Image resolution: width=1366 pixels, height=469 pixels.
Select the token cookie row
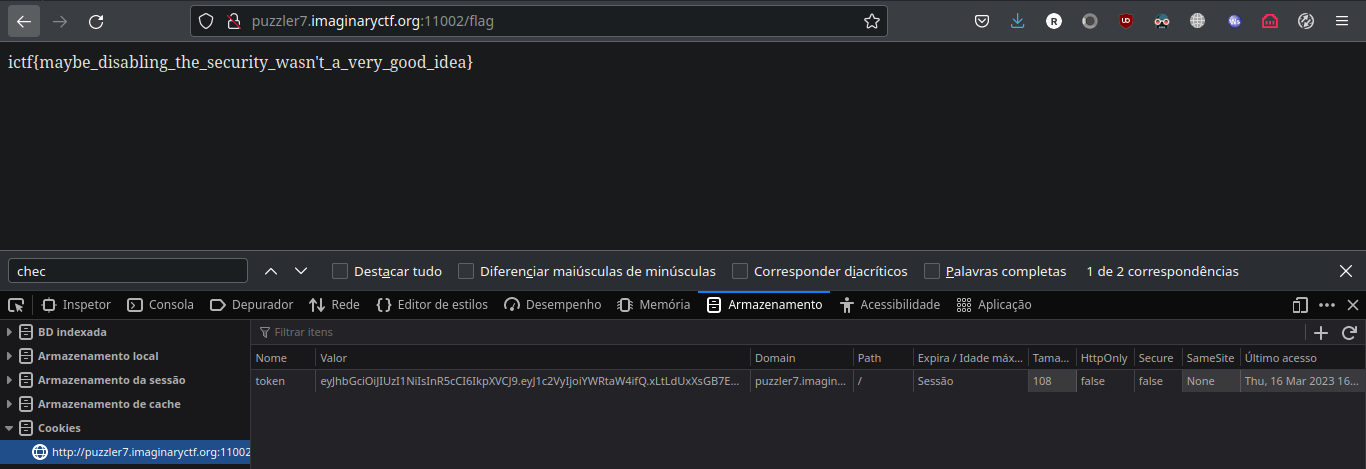(530, 381)
